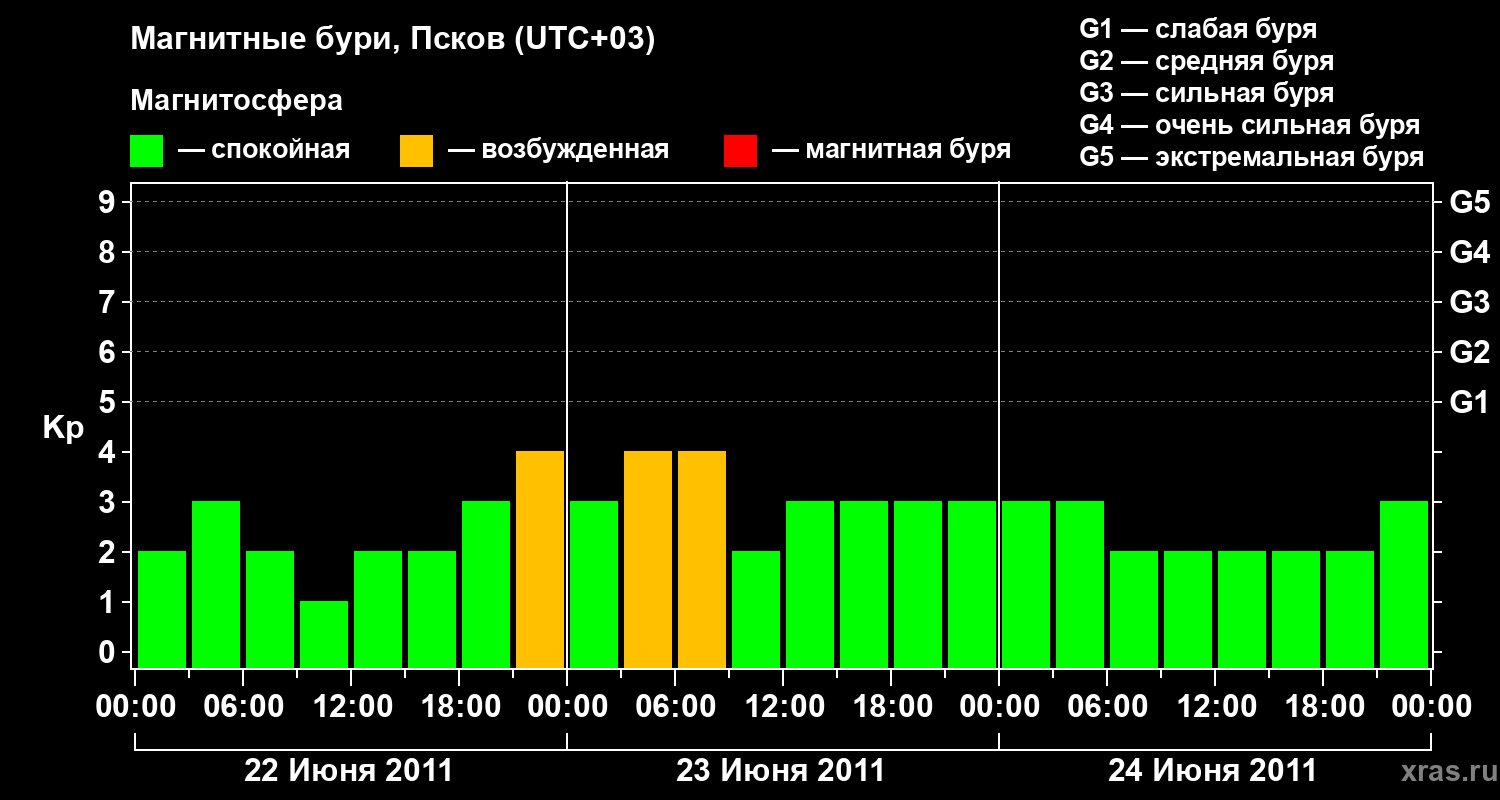This screenshot has height=800, width=1500.
Task: Click the '18:00' time label under 23 June
Action: coord(891,707)
